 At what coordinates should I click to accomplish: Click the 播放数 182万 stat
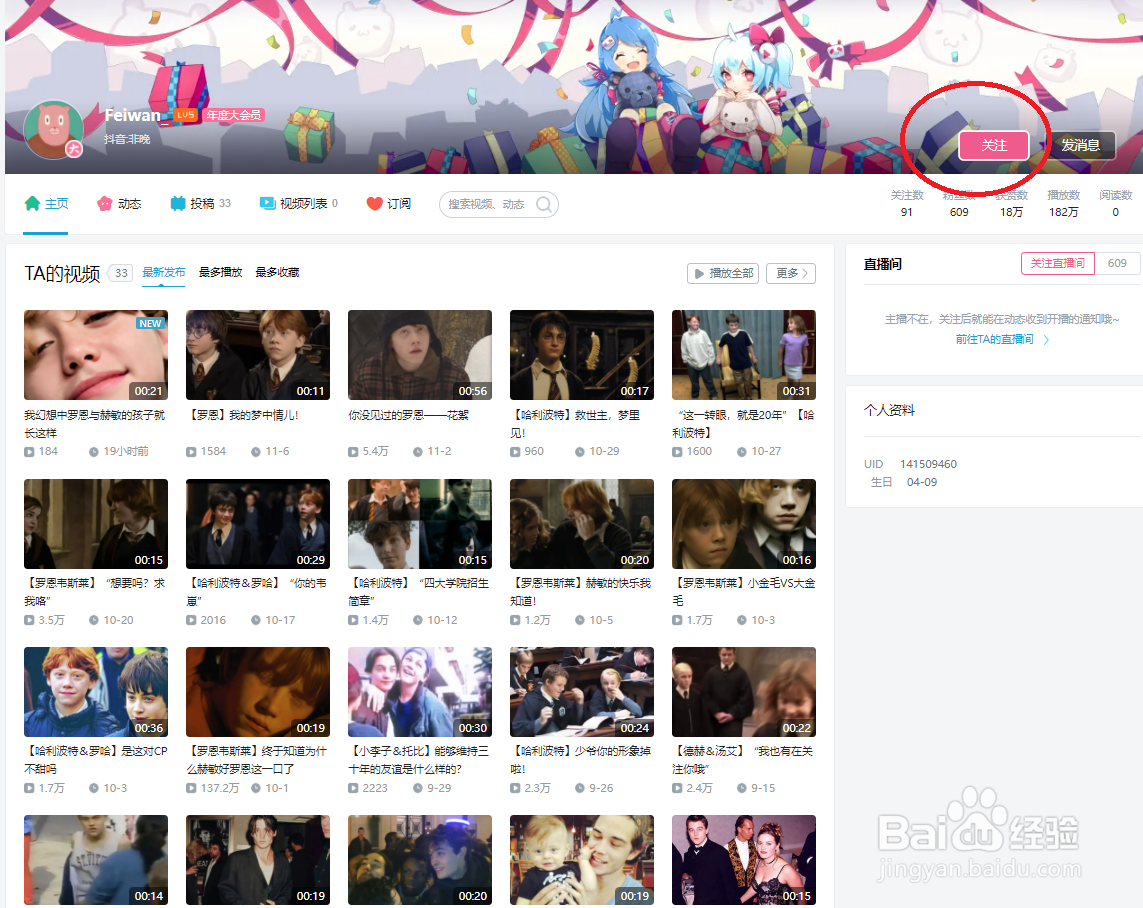pos(1064,204)
